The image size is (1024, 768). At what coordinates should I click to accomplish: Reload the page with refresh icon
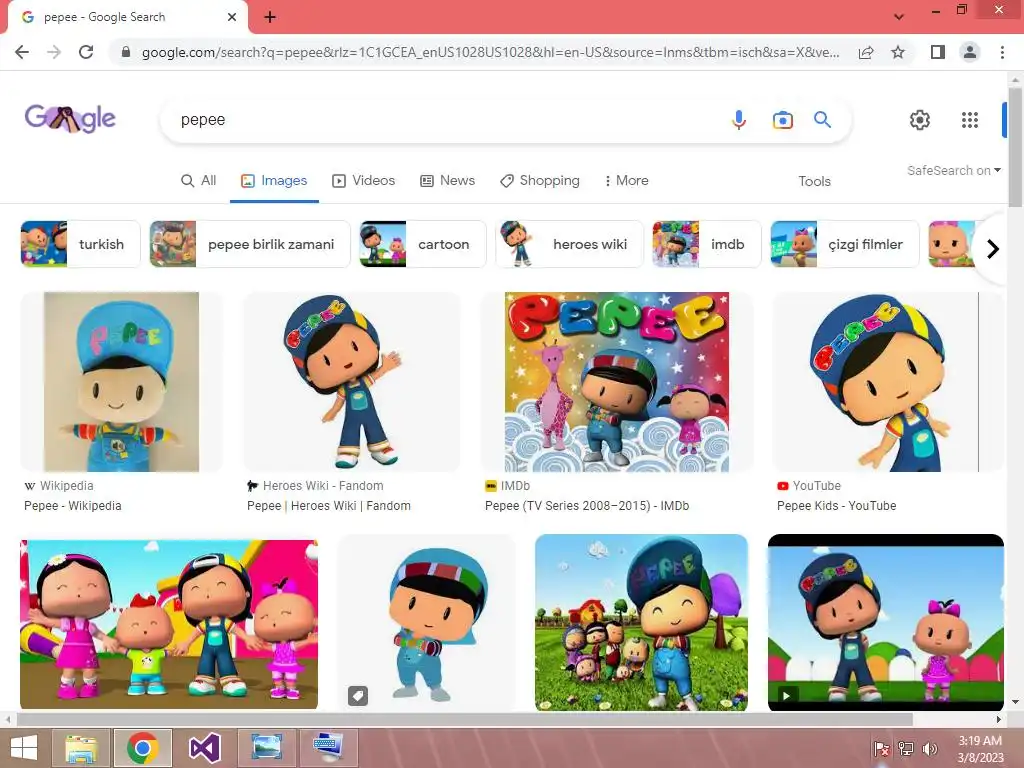point(86,52)
